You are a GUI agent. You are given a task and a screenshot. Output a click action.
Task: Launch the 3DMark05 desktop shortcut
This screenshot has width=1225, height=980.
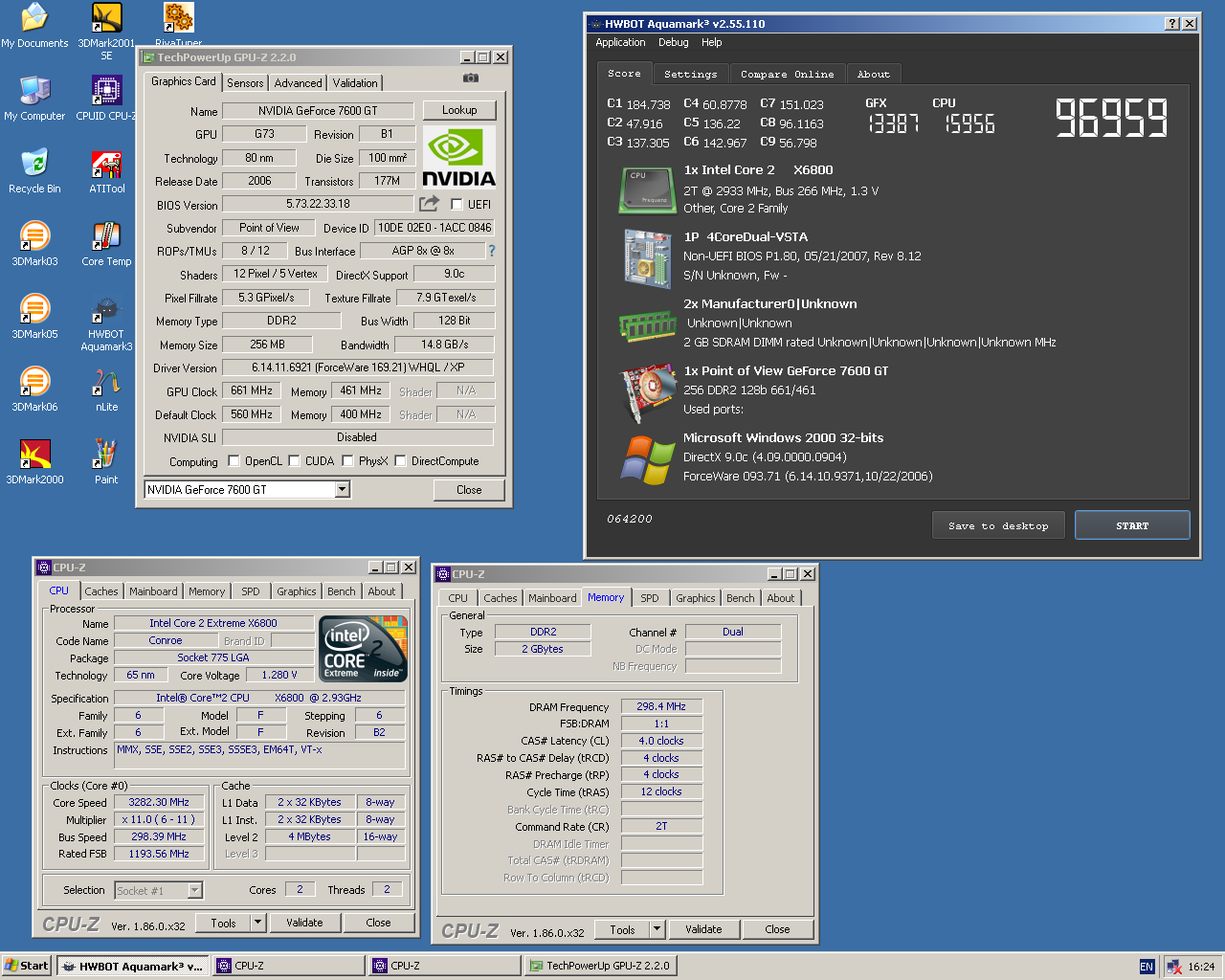coord(34,317)
